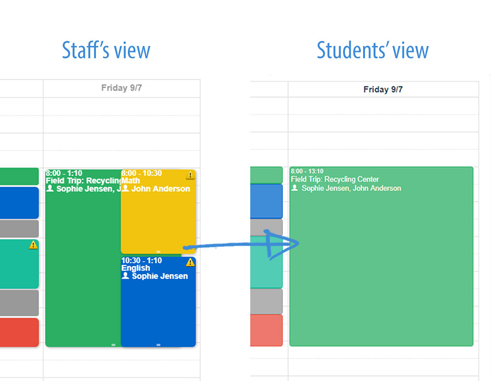
Task: Click Friday 9/7 header in Students' view
Action: (383, 89)
